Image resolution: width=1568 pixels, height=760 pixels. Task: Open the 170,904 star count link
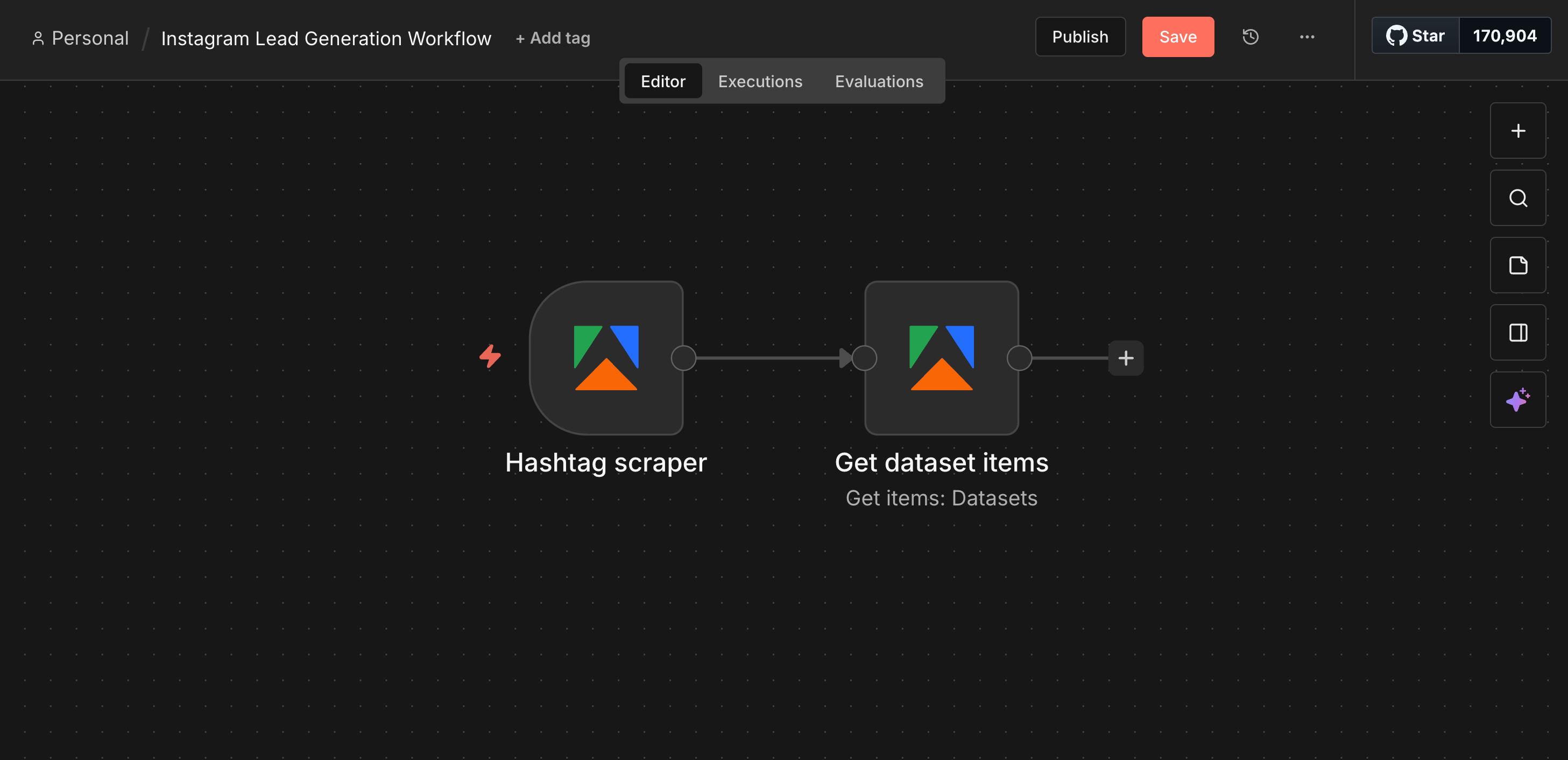[1504, 36]
